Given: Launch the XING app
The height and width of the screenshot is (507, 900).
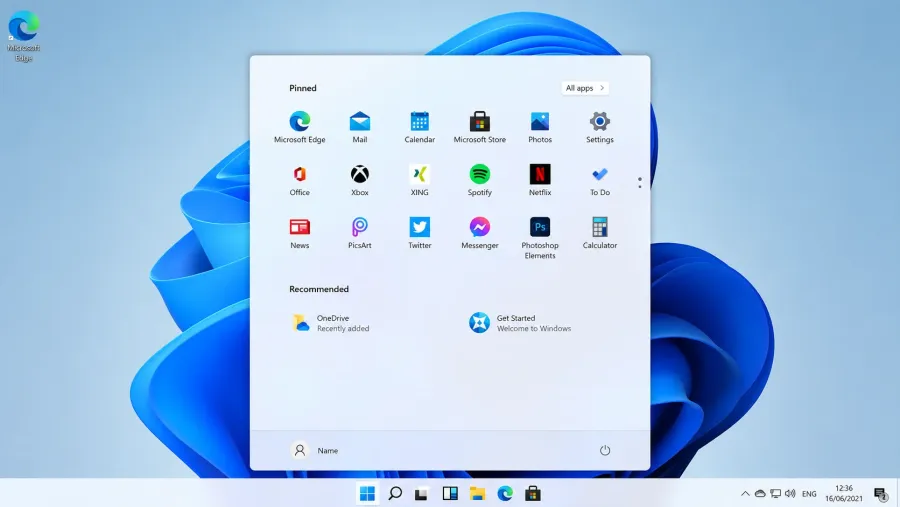Looking at the screenshot, I should pyautogui.click(x=420, y=180).
